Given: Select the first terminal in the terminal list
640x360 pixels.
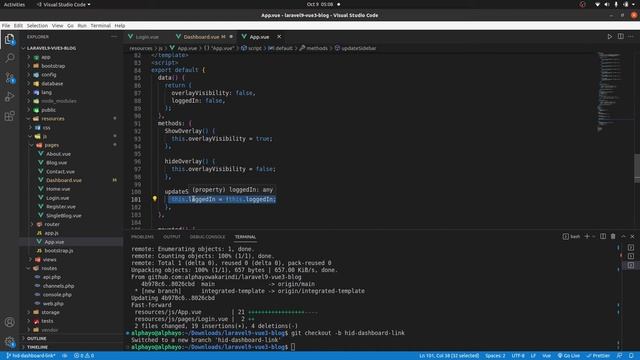Looking at the screenshot, I should (x=631, y=248).
